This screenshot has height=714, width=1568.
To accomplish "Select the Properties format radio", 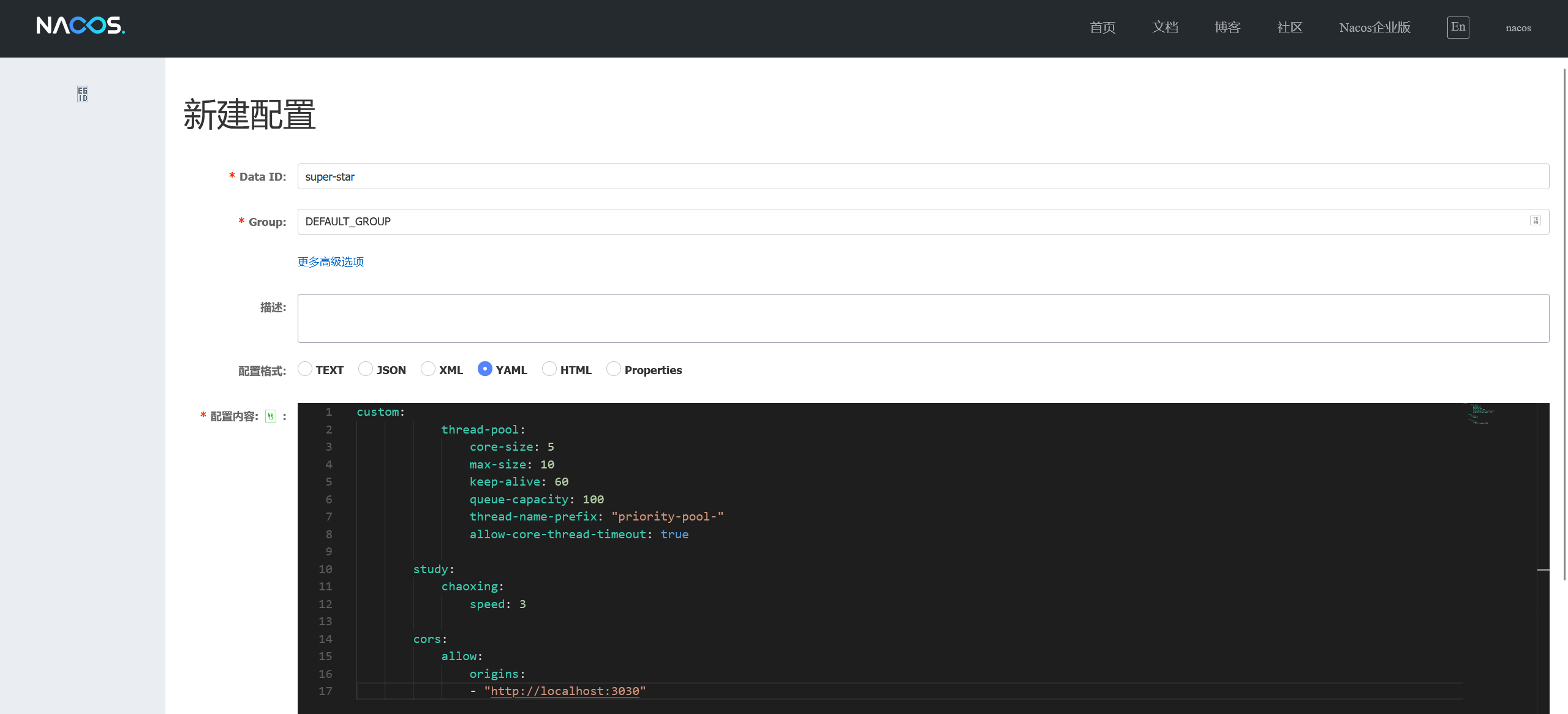I will (x=614, y=369).
